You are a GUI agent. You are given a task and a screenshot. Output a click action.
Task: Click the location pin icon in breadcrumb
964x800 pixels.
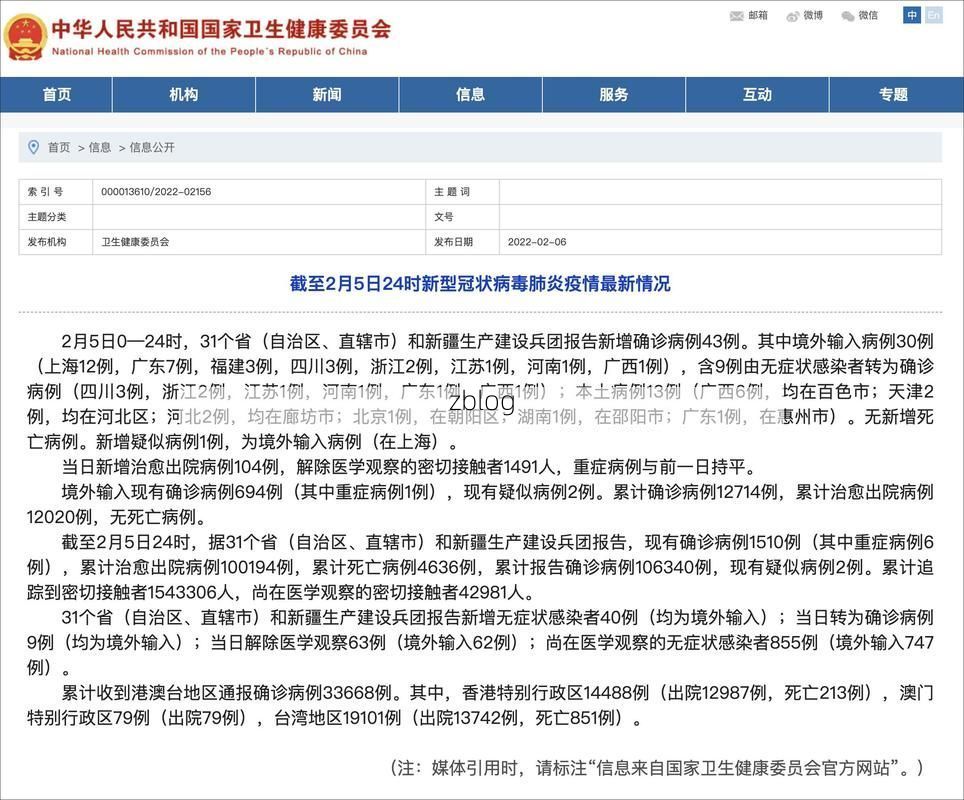pos(34,147)
